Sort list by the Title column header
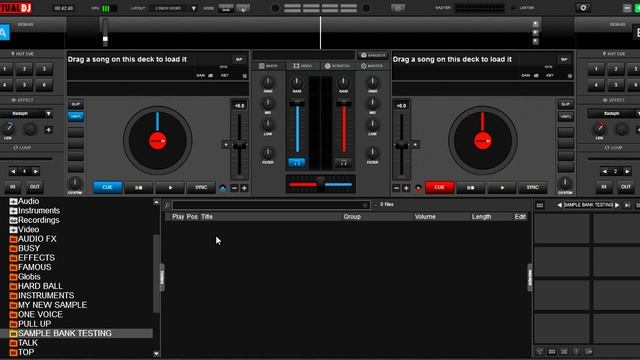The width and height of the screenshot is (640, 360). 207,217
